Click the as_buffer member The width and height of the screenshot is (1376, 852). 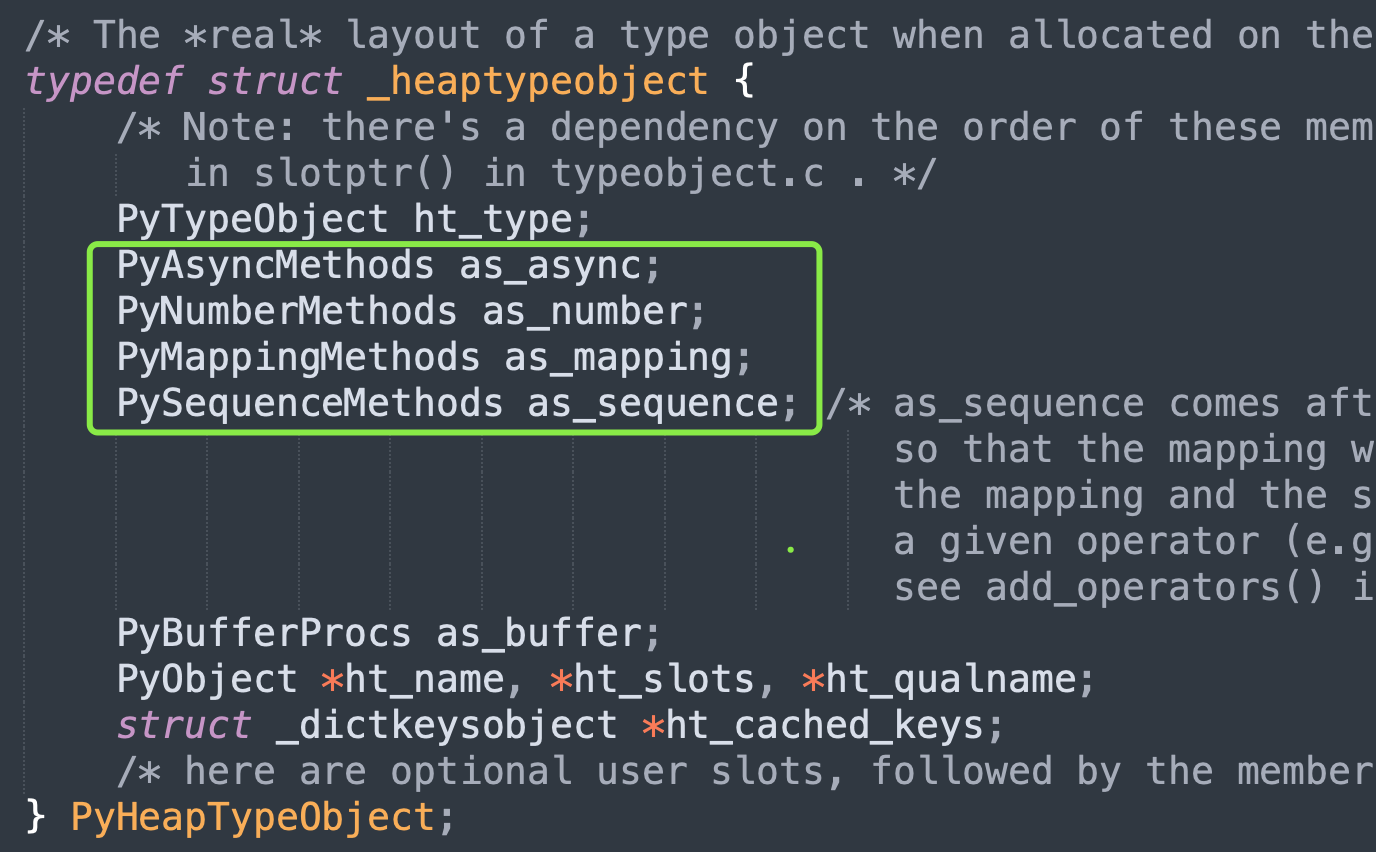pyautogui.click(x=538, y=634)
